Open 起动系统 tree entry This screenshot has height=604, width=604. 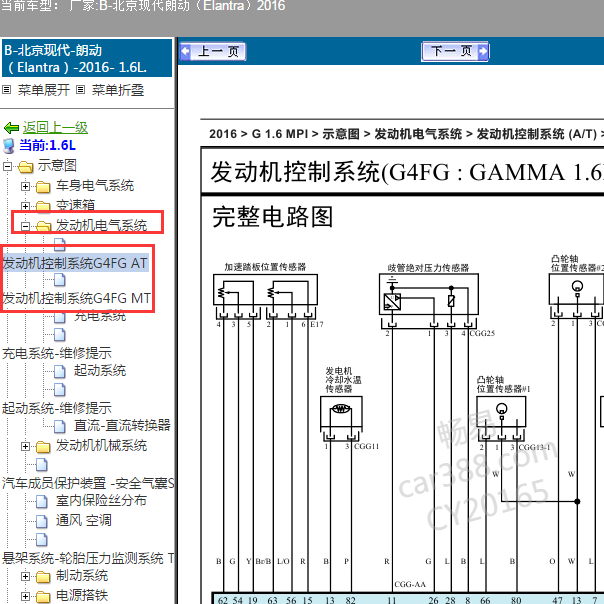(x=100, y=371)
